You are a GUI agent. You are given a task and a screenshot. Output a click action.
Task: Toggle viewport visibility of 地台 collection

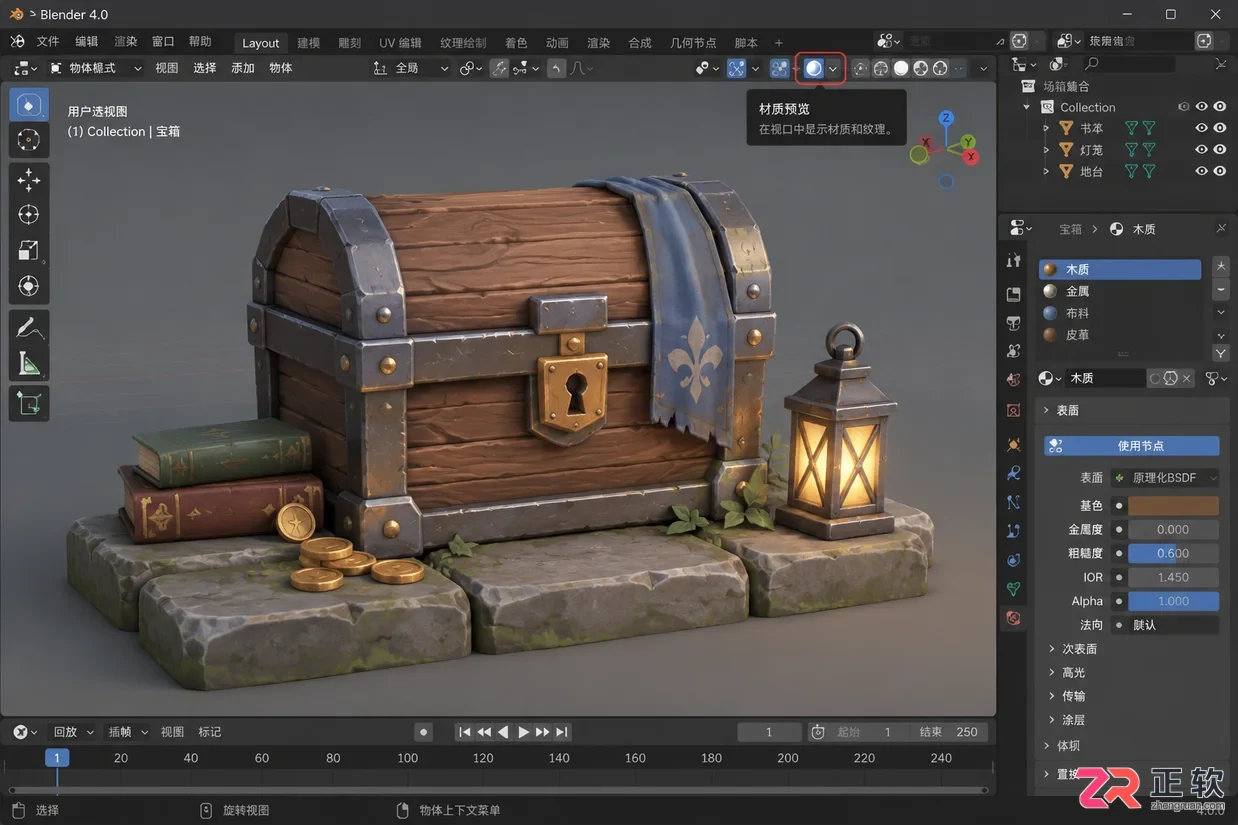1202,171
